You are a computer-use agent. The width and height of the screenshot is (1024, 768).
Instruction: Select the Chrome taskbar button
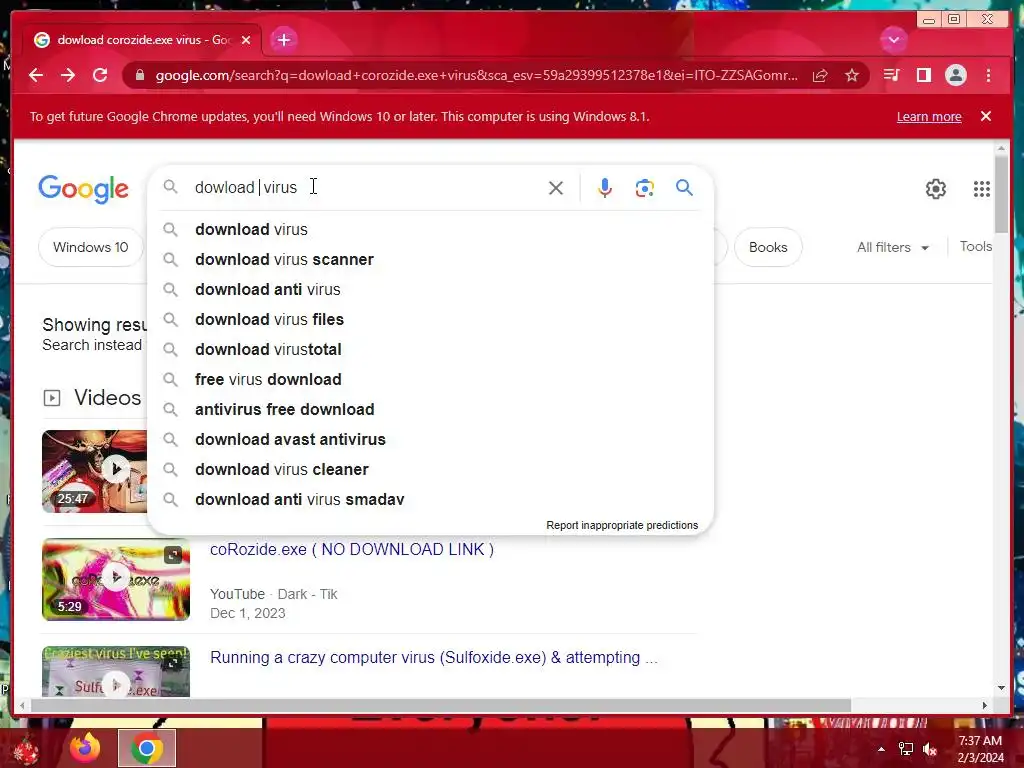pos(146,748)
